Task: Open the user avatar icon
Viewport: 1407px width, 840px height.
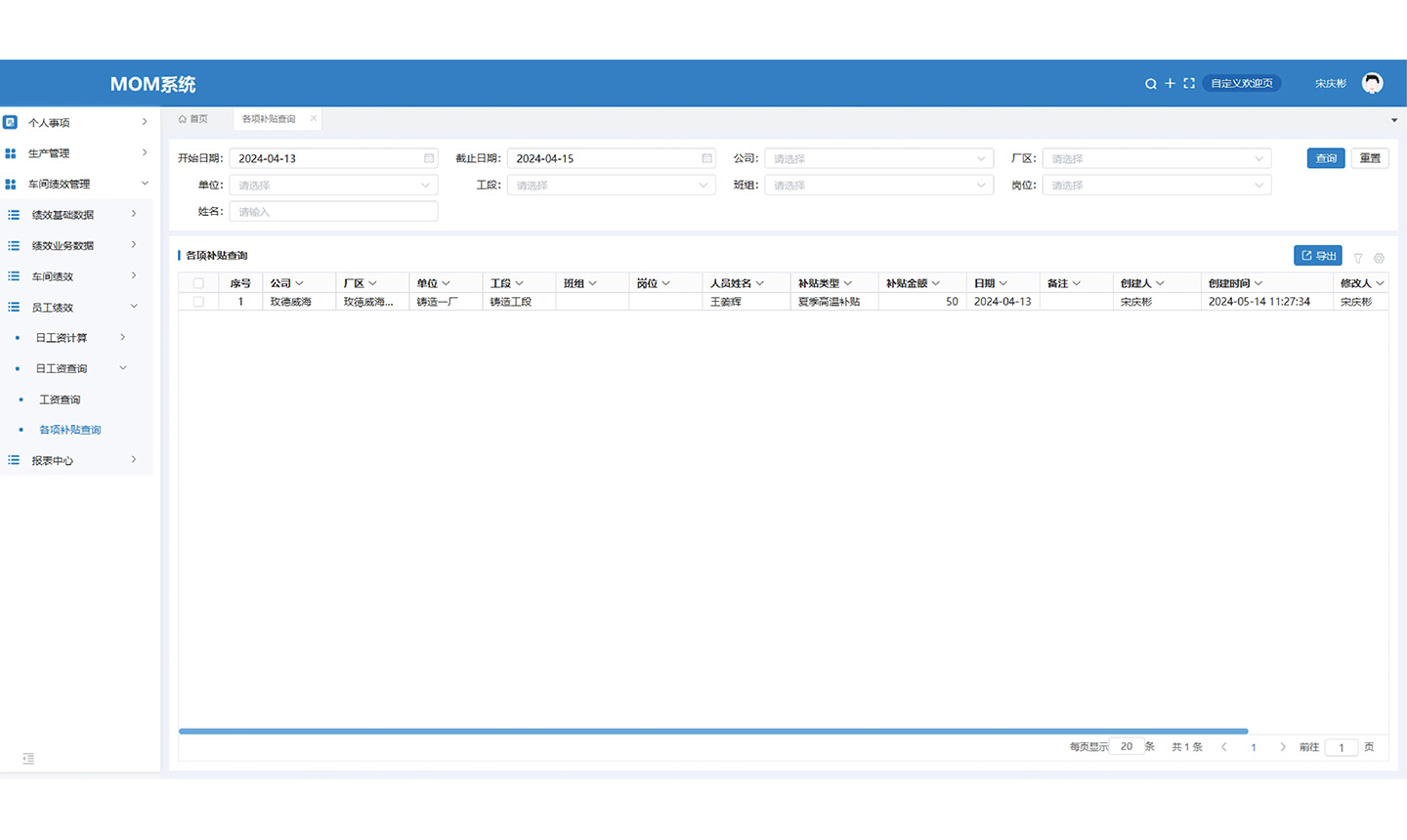Action: point(1372,84)
